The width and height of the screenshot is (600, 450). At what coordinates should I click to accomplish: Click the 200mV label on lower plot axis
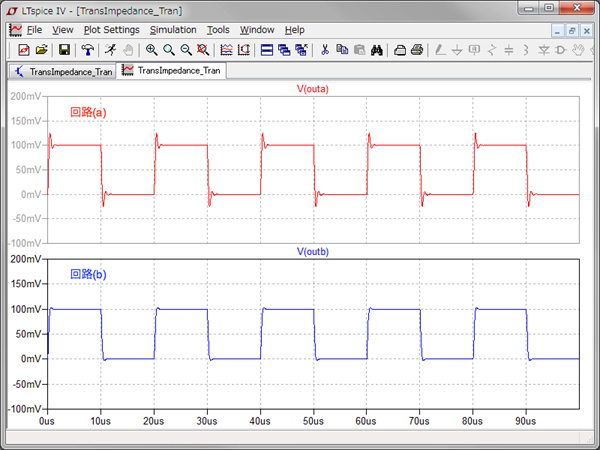[x=24, y=259]
